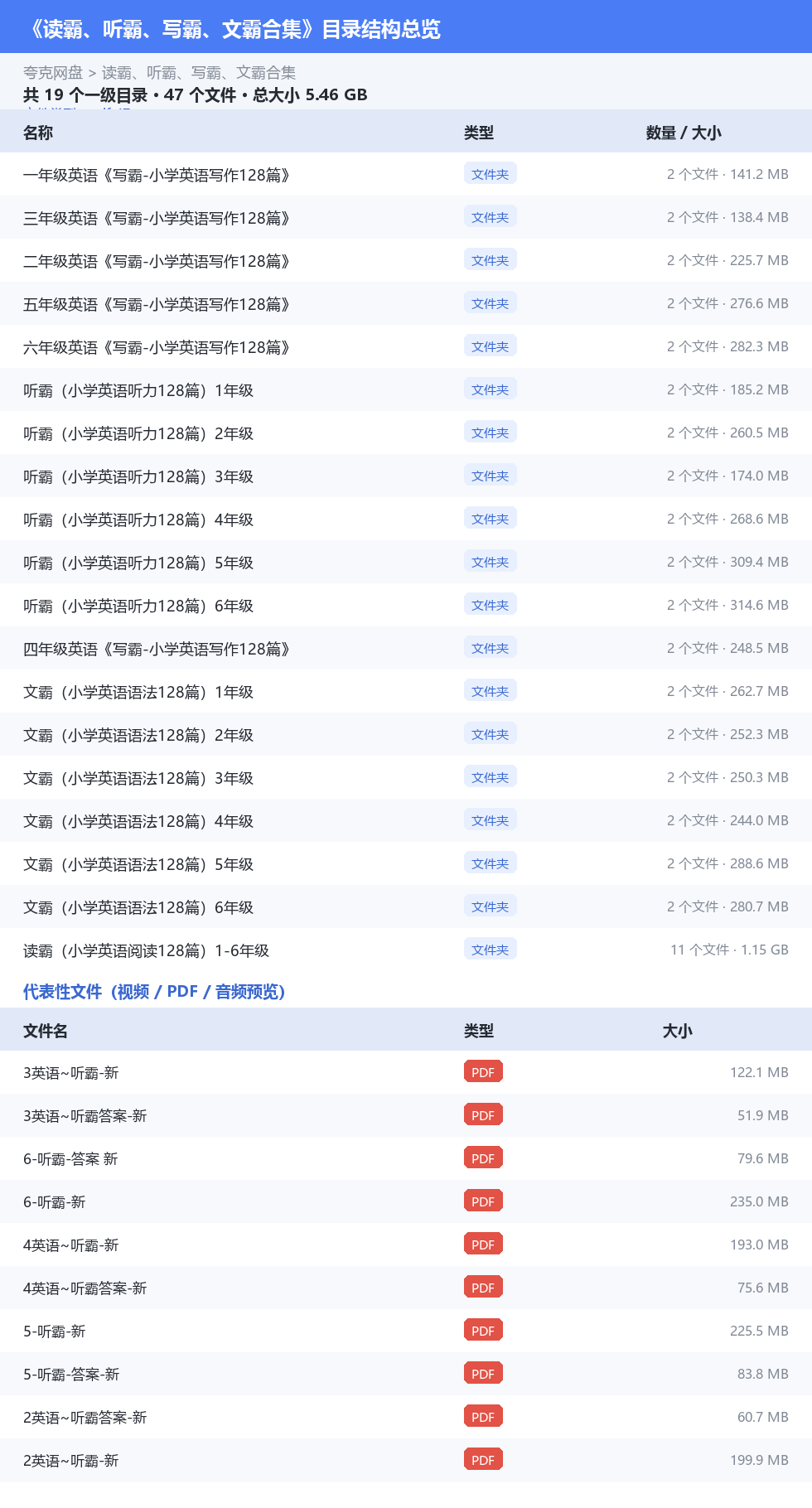Viewport: 812px width, 1508px height.
Task: Click the size text 2 个文件 · 141.2 MB
Action: pyautogui.click(x=727, y=174)
